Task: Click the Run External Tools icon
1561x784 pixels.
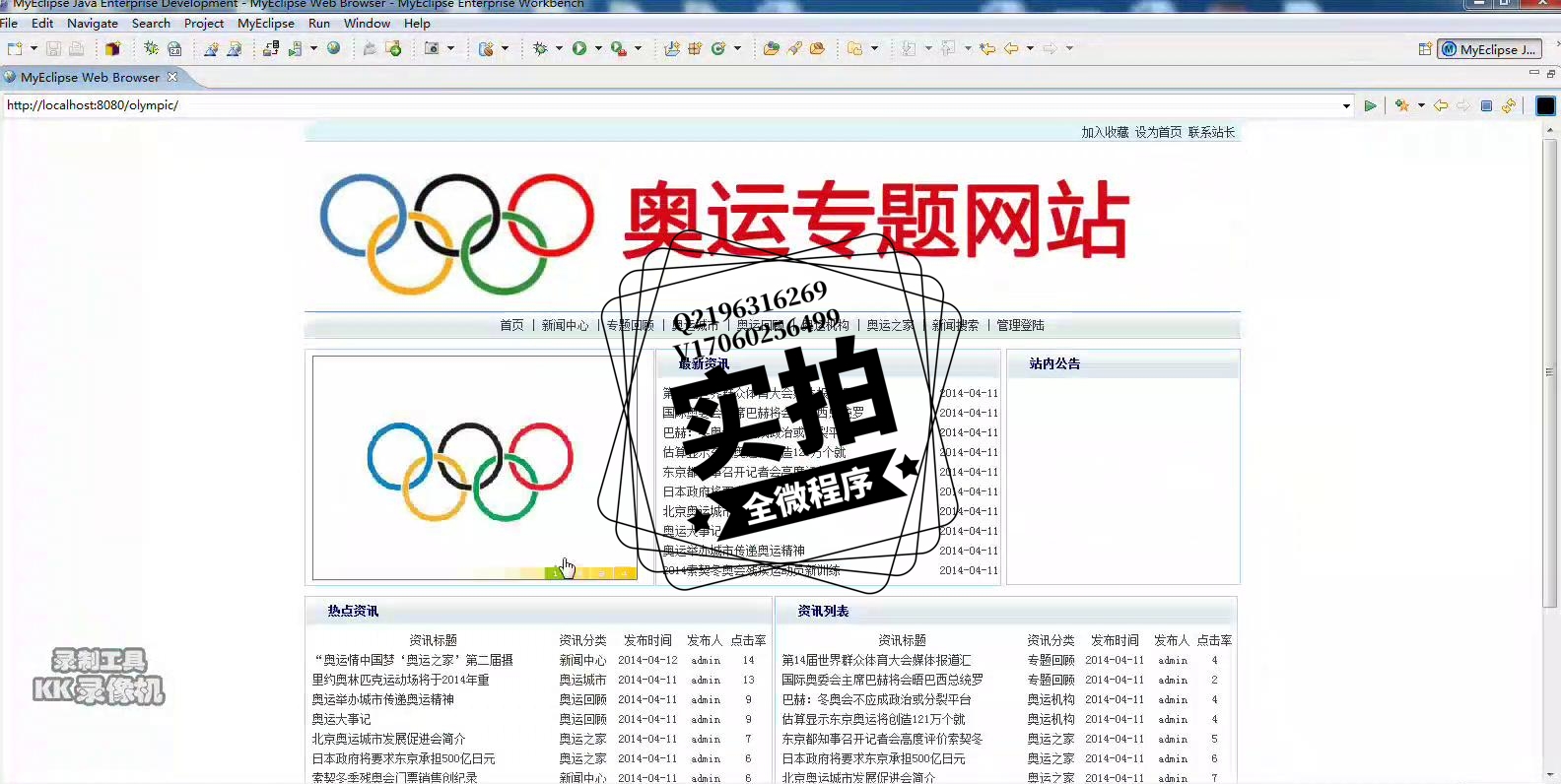Action: (x=618, y=48)
